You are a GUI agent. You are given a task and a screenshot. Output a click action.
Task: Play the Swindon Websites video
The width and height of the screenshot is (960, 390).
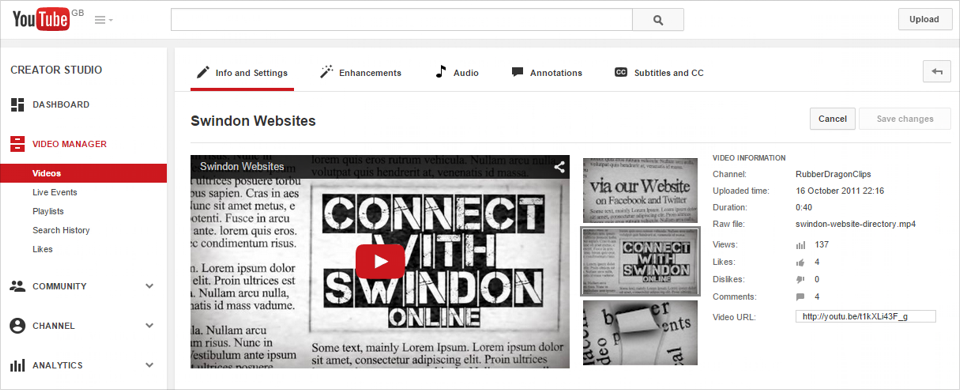pos(380,261)
